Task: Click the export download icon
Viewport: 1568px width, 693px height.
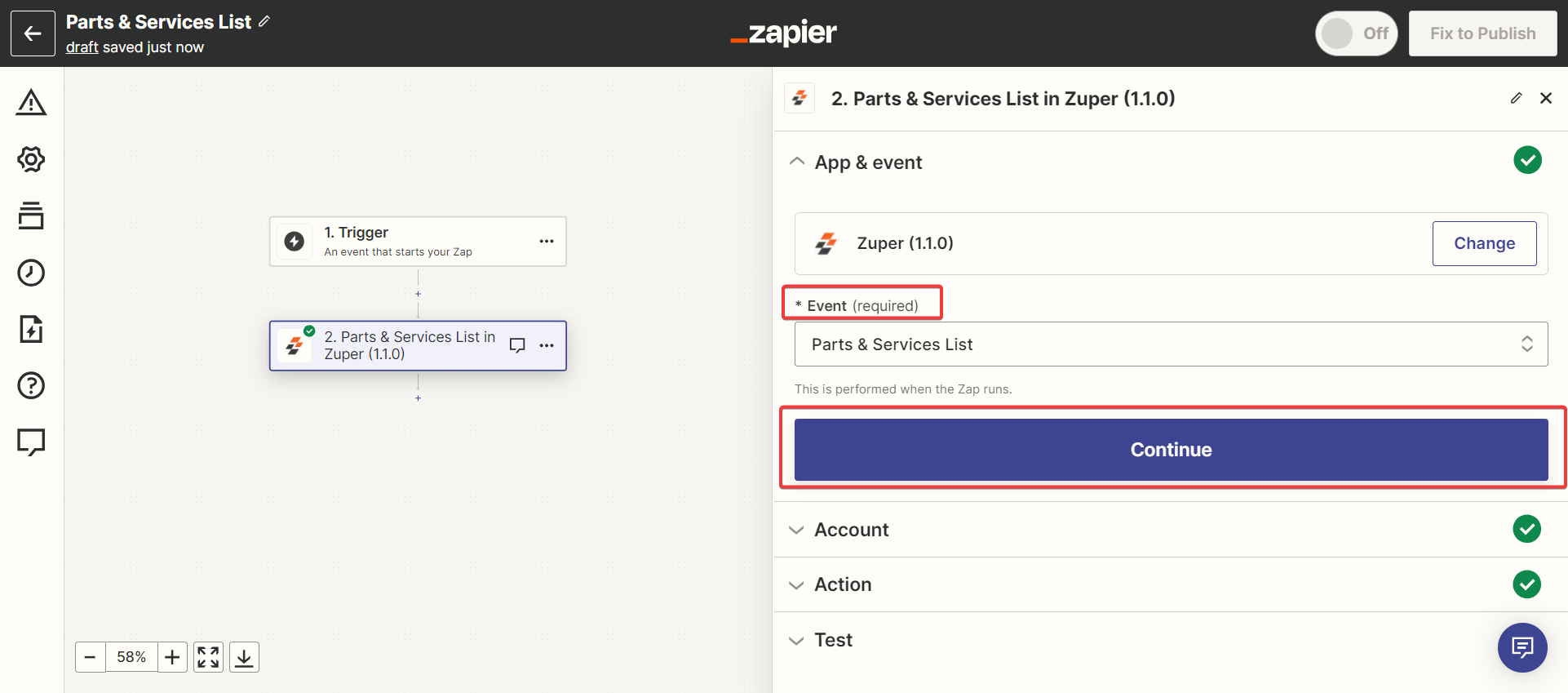Action: pyautogui.click(x=244, y=657)
